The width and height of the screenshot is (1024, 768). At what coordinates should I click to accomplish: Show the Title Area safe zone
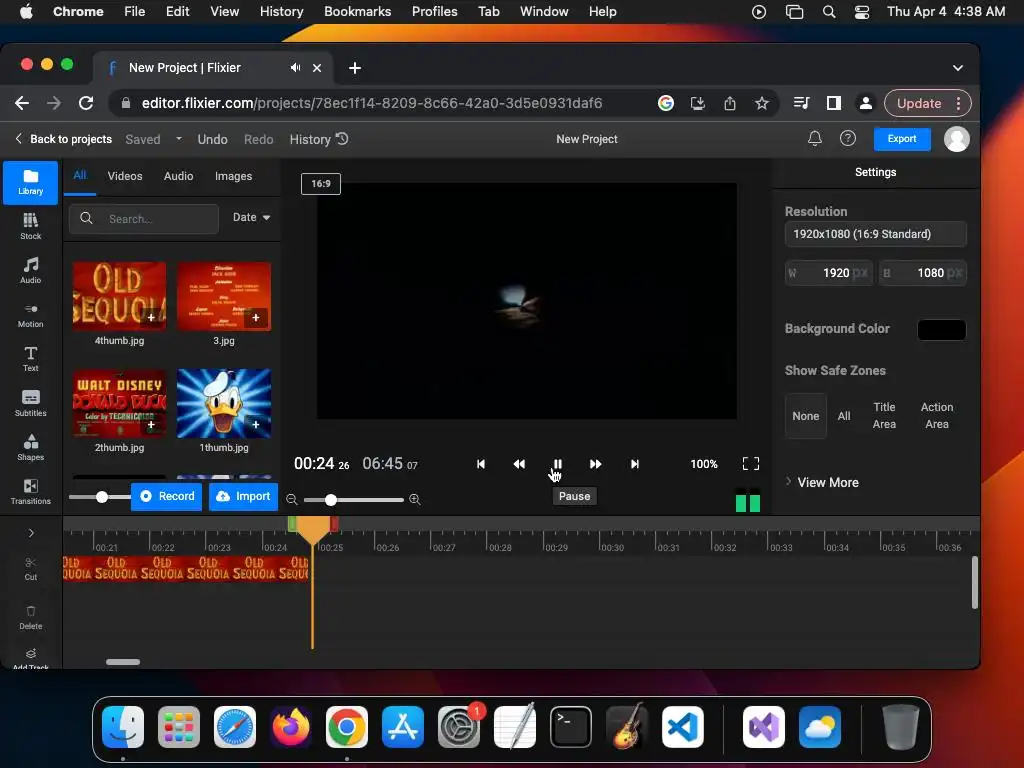tap(884, 415)
